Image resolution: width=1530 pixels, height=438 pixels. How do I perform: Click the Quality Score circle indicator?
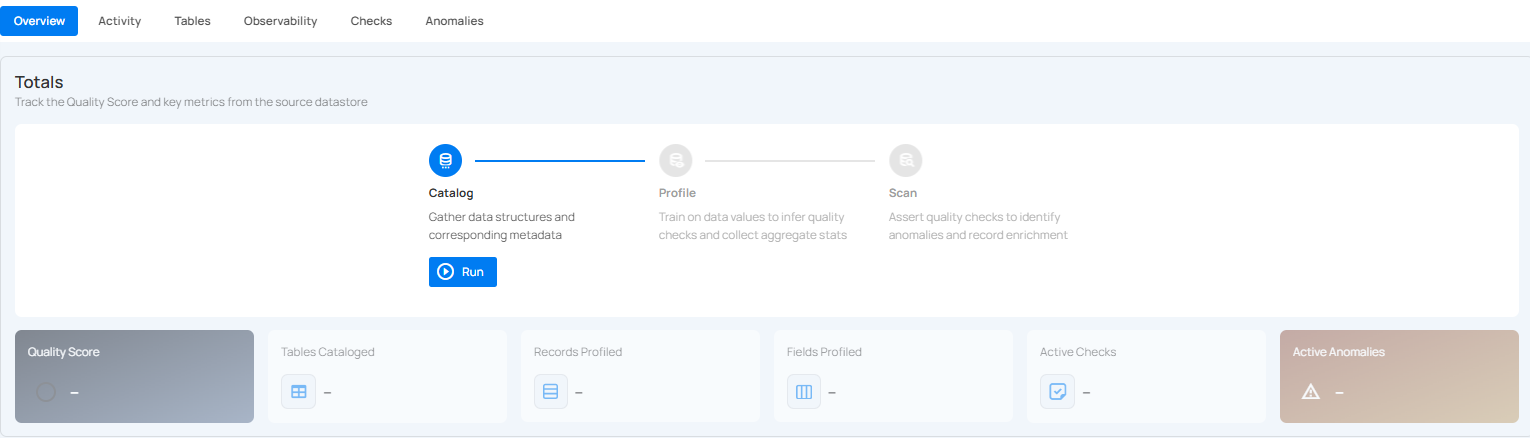pos(46,392)
